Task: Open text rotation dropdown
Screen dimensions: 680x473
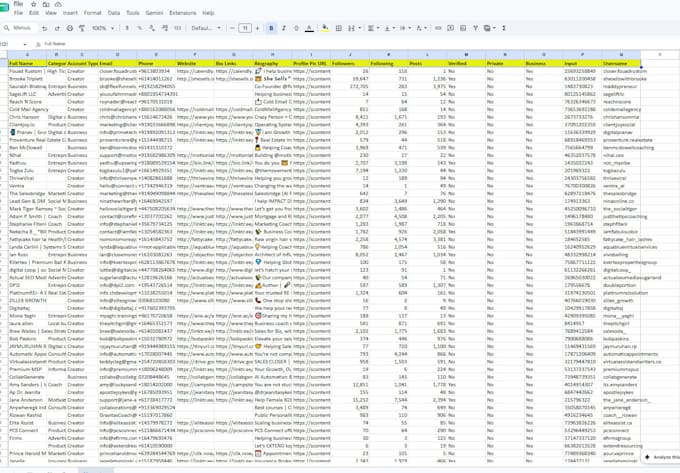Action: click(421, 28)
